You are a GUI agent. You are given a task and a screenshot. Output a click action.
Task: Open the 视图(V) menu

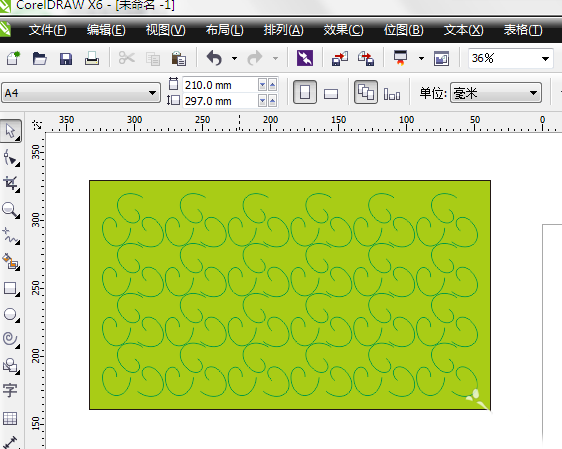(166, 30)
